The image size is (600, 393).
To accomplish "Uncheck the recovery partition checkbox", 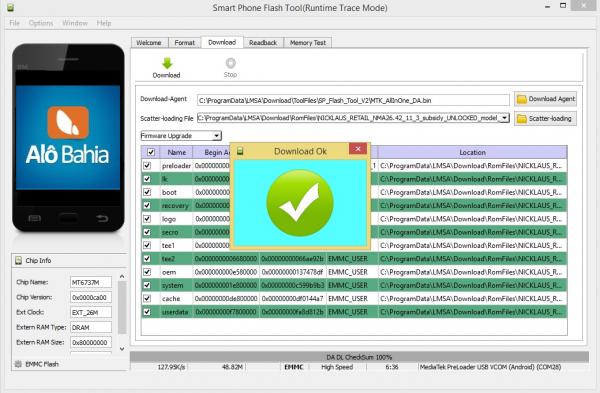I will coord(147,205).
